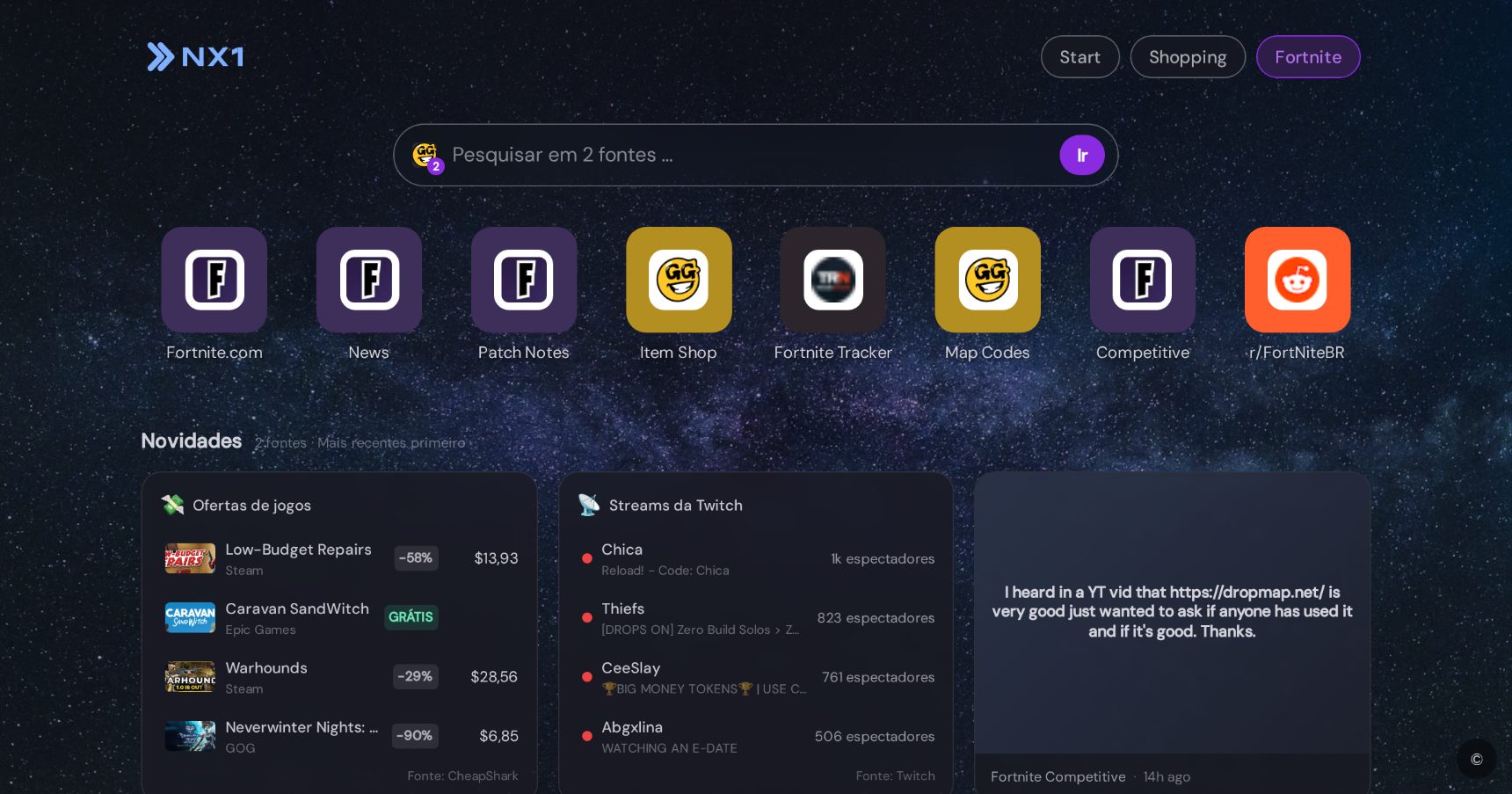
Task: Click the Ofertas de jogos card title
Action: [251, 506]
